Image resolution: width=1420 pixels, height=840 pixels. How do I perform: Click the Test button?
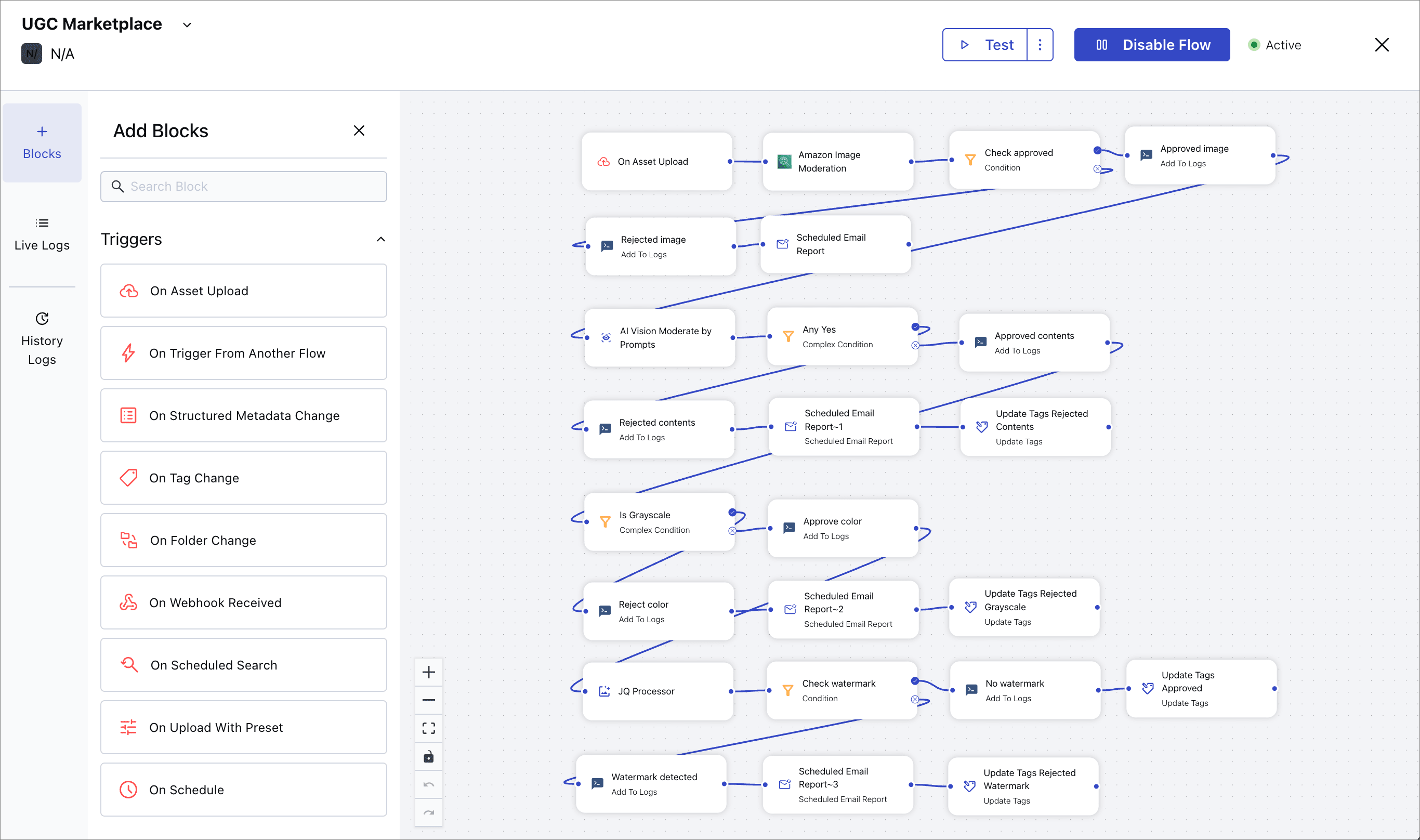tap(985, 45)
